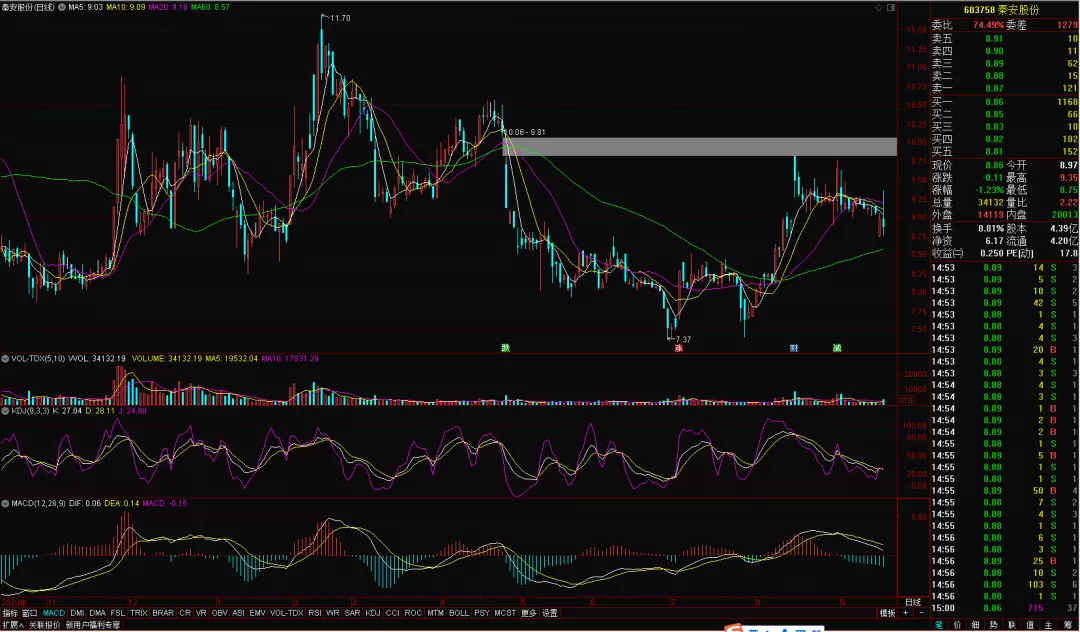Click the − zoom-out button beside 模板

pyautogui.click(x=922, y=613)
